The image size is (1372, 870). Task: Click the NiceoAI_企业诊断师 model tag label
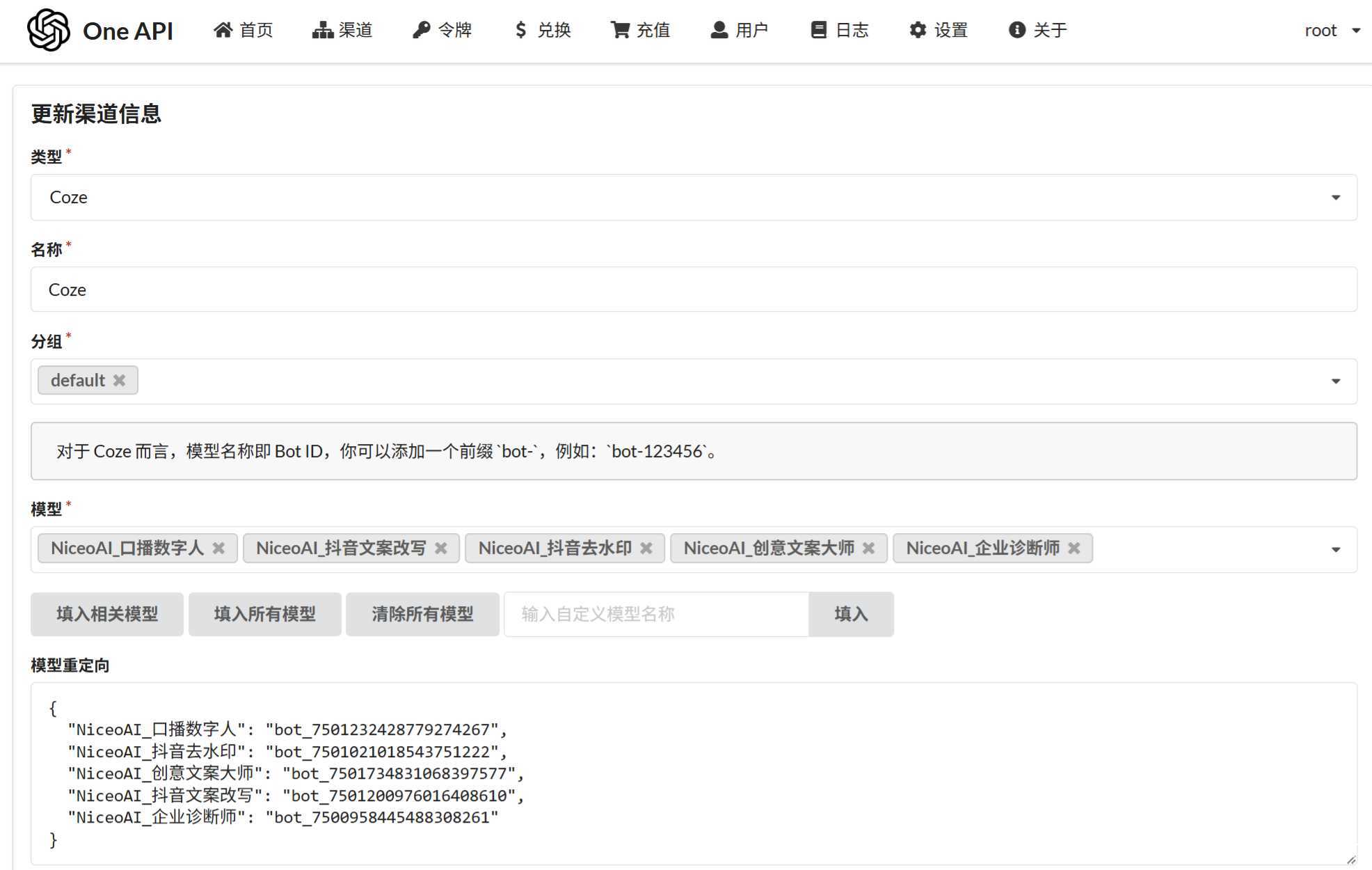click(x=983, y=548)
